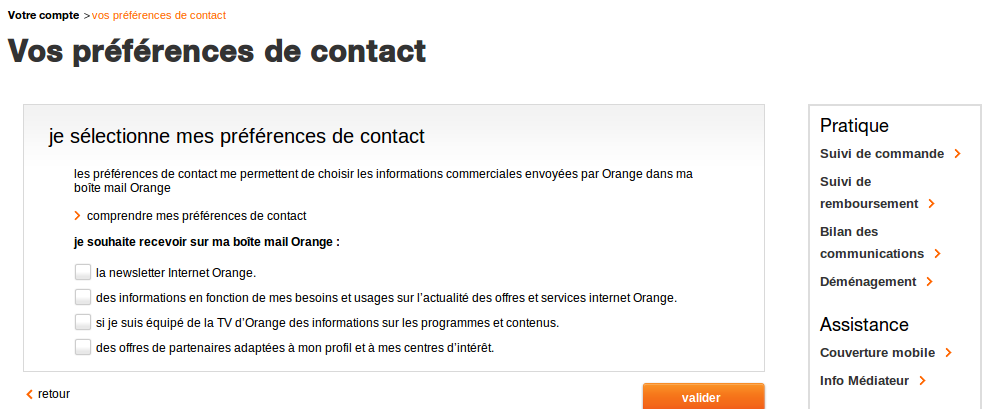Click the arrow after Suivi de remboursement
990x409 pixels.
click(x=931, y=204)
